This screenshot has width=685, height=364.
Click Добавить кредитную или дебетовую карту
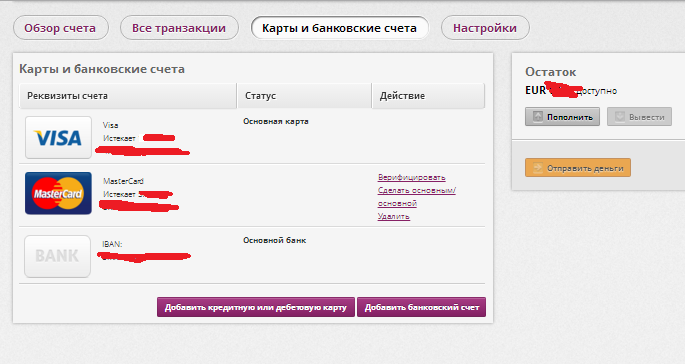[256, 307]
